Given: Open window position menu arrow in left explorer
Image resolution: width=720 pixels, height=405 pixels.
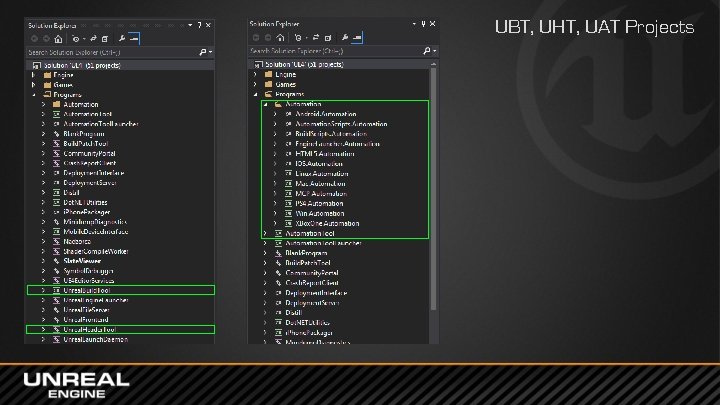Looking at the screenshot, I should [190, 25].
